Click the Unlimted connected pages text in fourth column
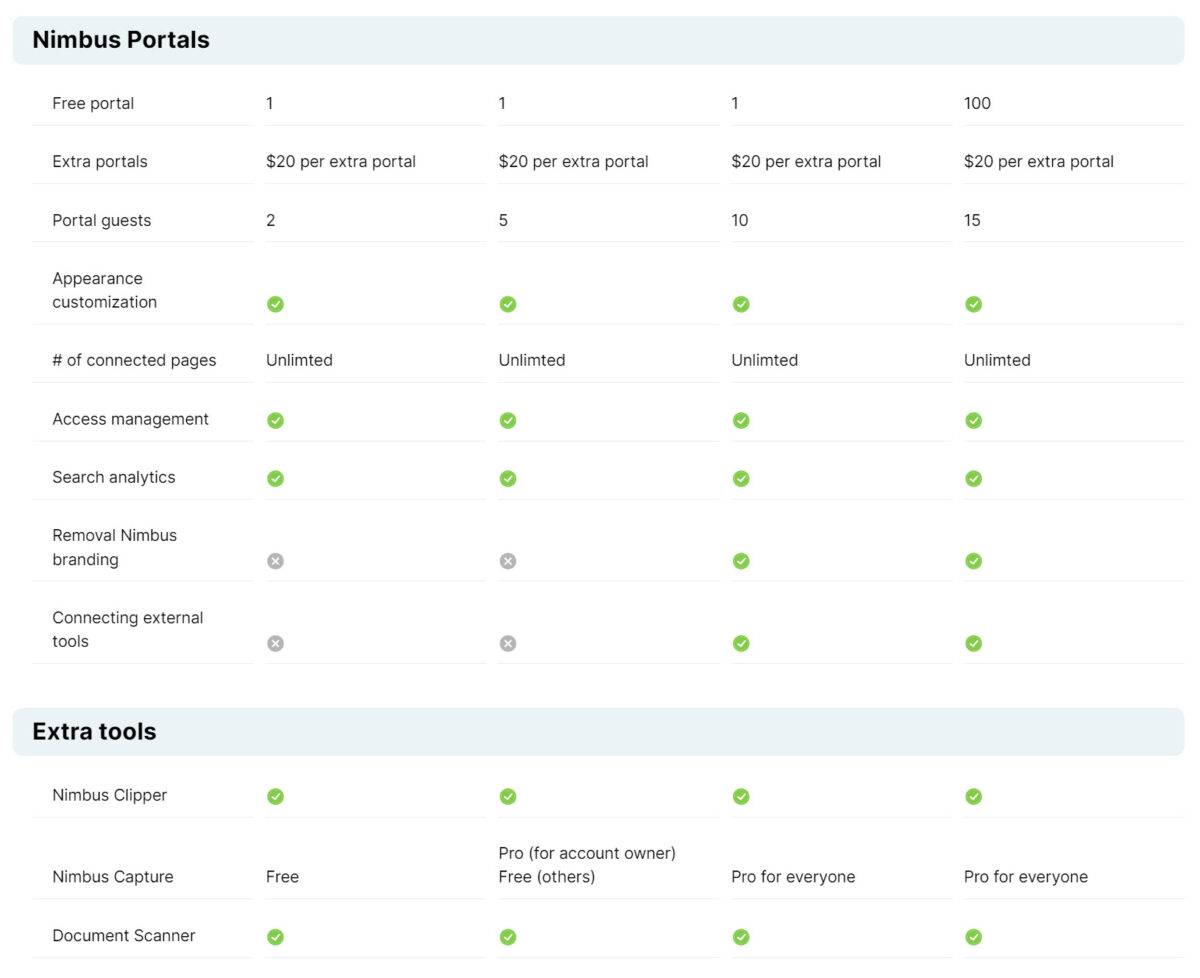Image resolution: width=1200 pixels, height=978 pixels. tap(997, 360)
